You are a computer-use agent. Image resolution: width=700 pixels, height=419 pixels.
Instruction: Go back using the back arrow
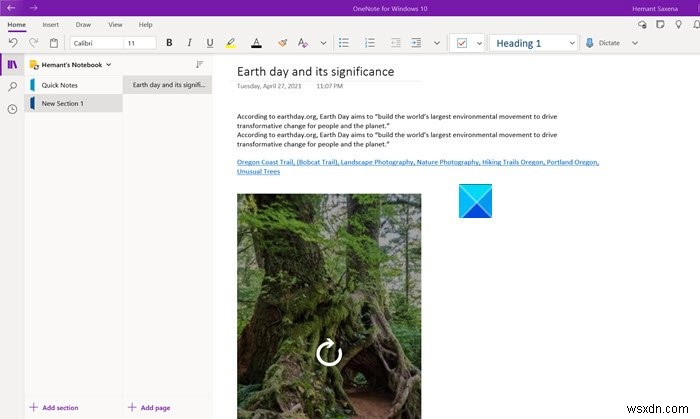coord(11,8)
